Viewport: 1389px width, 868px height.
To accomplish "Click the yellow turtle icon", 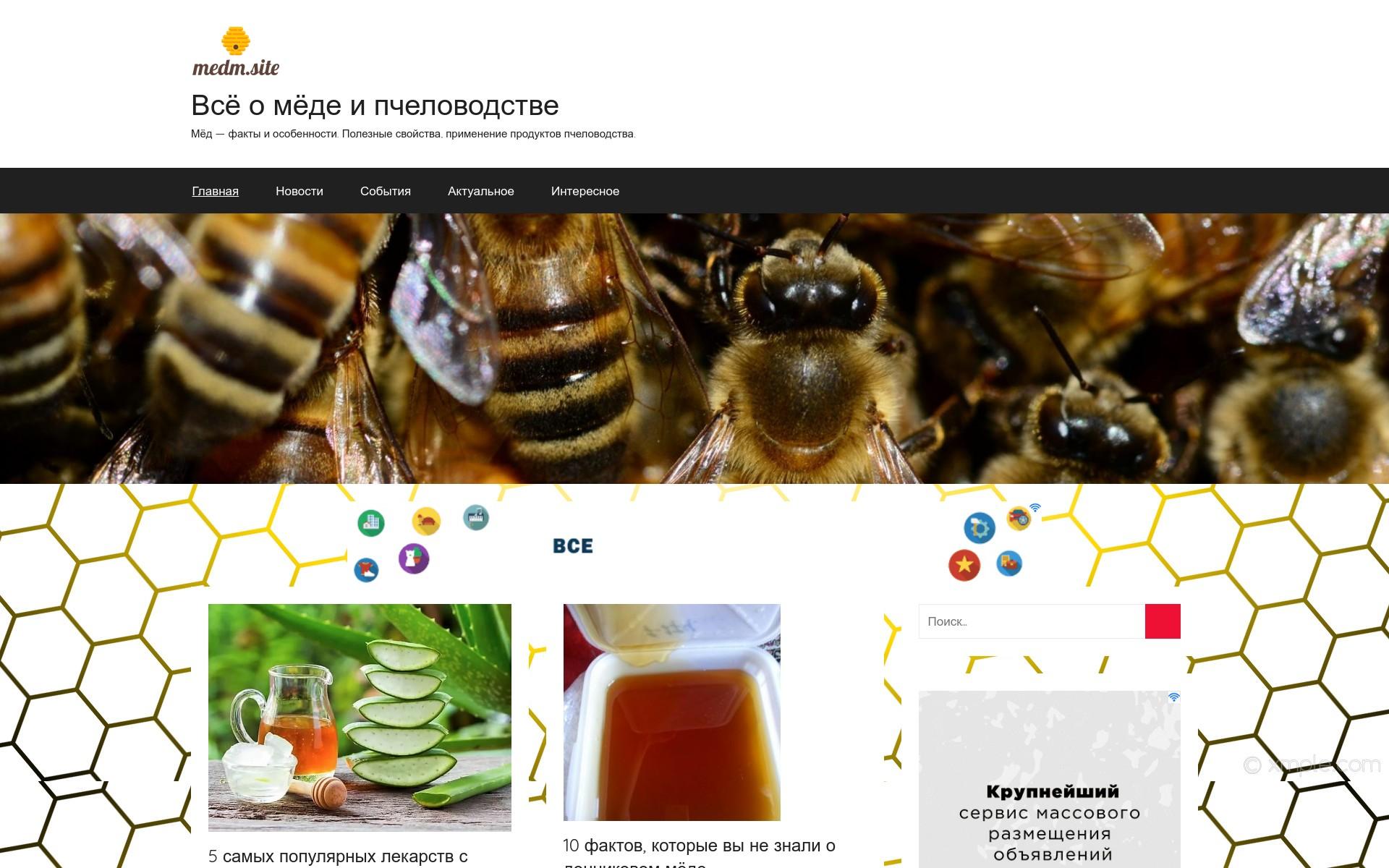I will [x=426, y=521].
